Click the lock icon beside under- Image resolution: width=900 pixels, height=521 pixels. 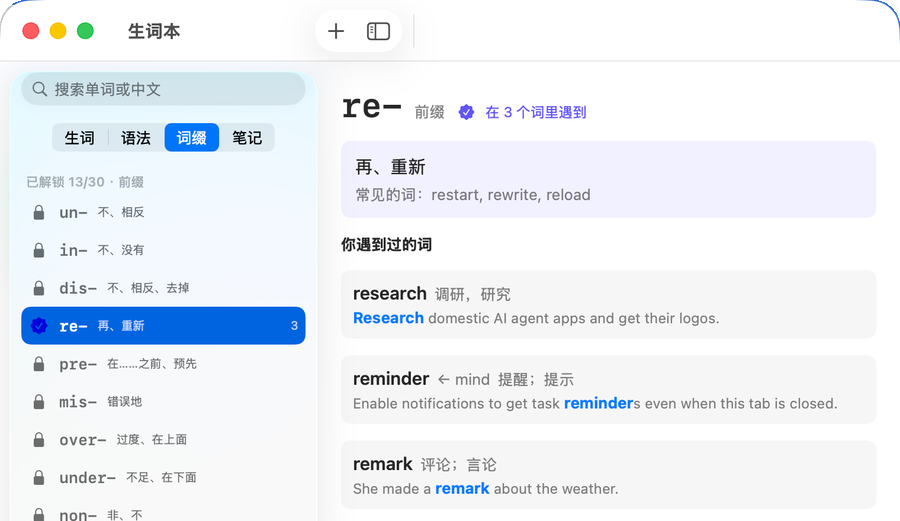coord(39,477)
